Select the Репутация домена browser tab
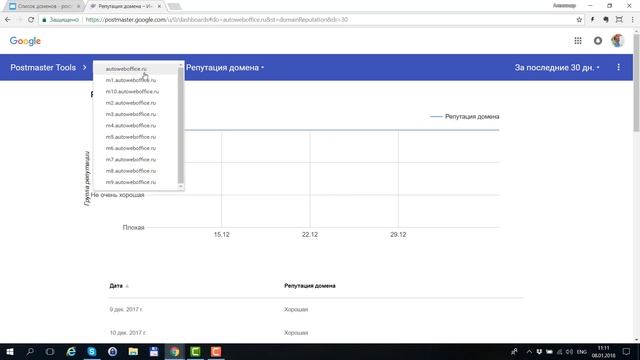This screenshot has width=640, height=360. click(124, 6)
